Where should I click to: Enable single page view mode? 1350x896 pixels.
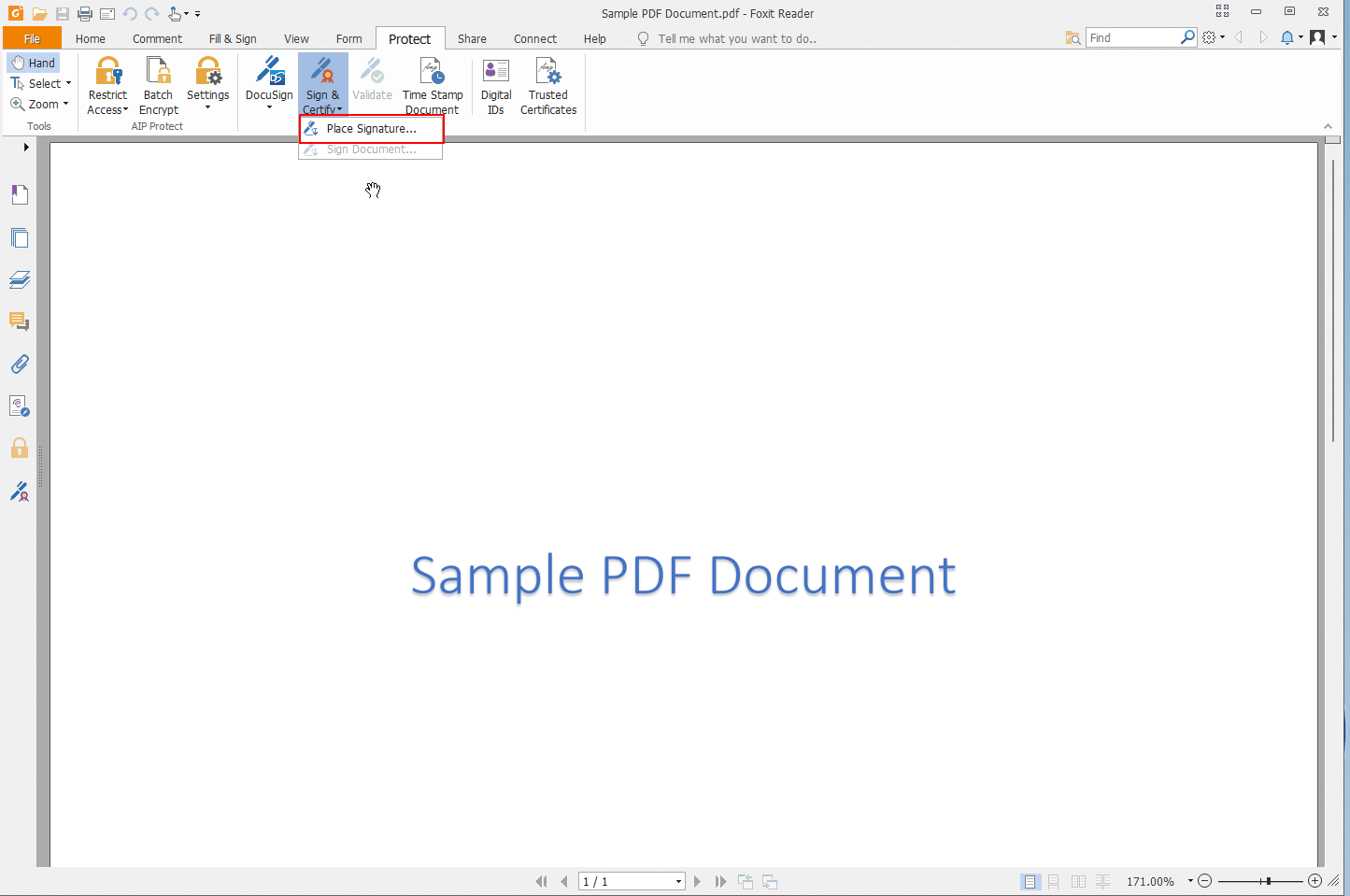1030,881
